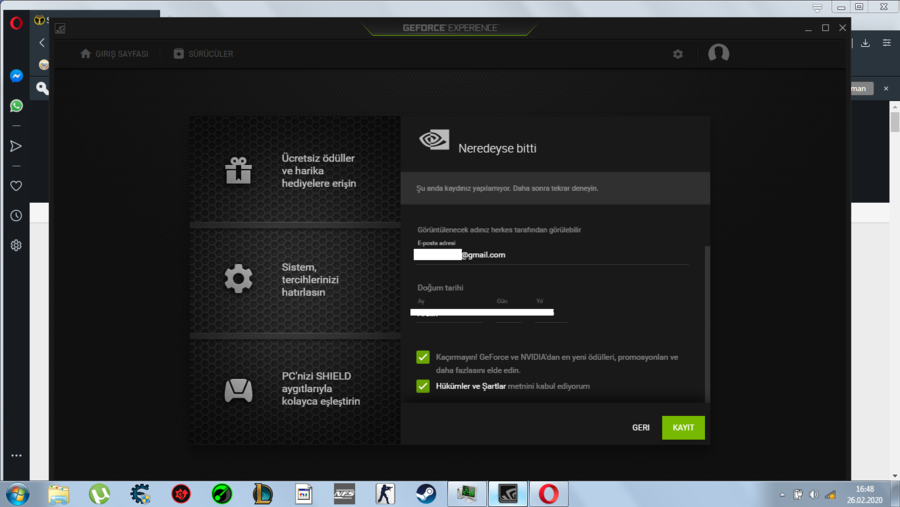Open the Gün day dropdown
The width and height of the screenshot is (900, 507).
click(x=509, y=313)
